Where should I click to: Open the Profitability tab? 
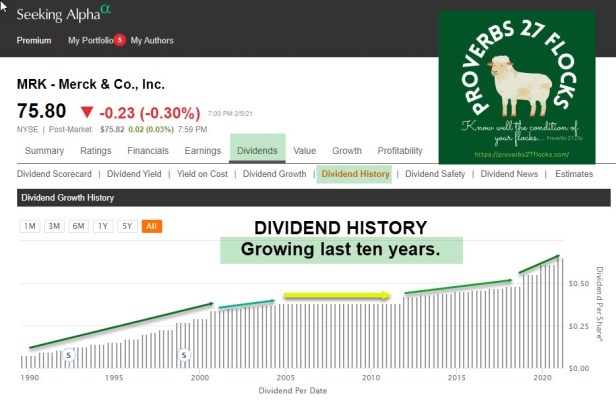400,151
